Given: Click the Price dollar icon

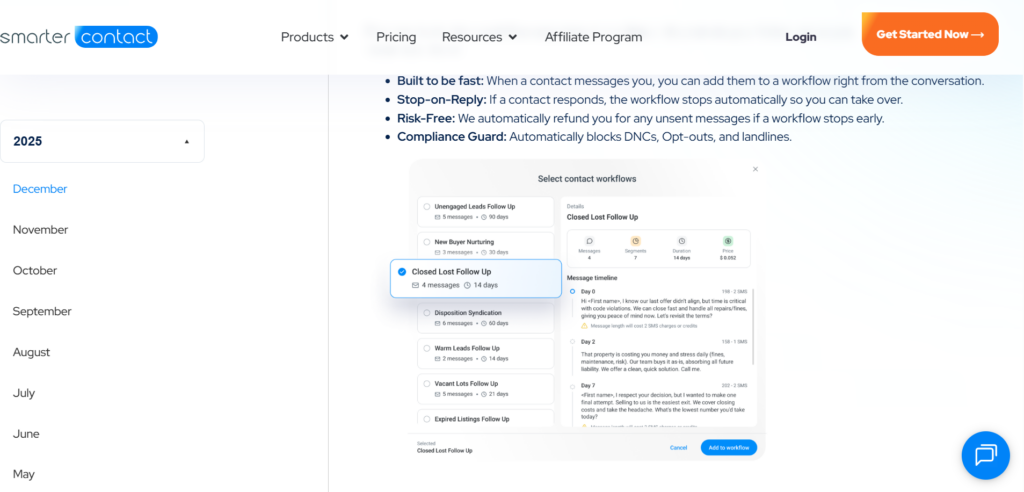Looking at the screenshot, I should point(728,240).
